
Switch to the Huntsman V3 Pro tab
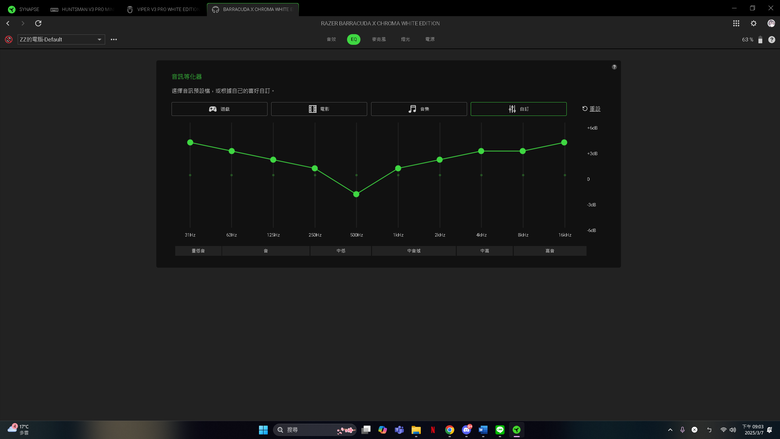[82, 9]
